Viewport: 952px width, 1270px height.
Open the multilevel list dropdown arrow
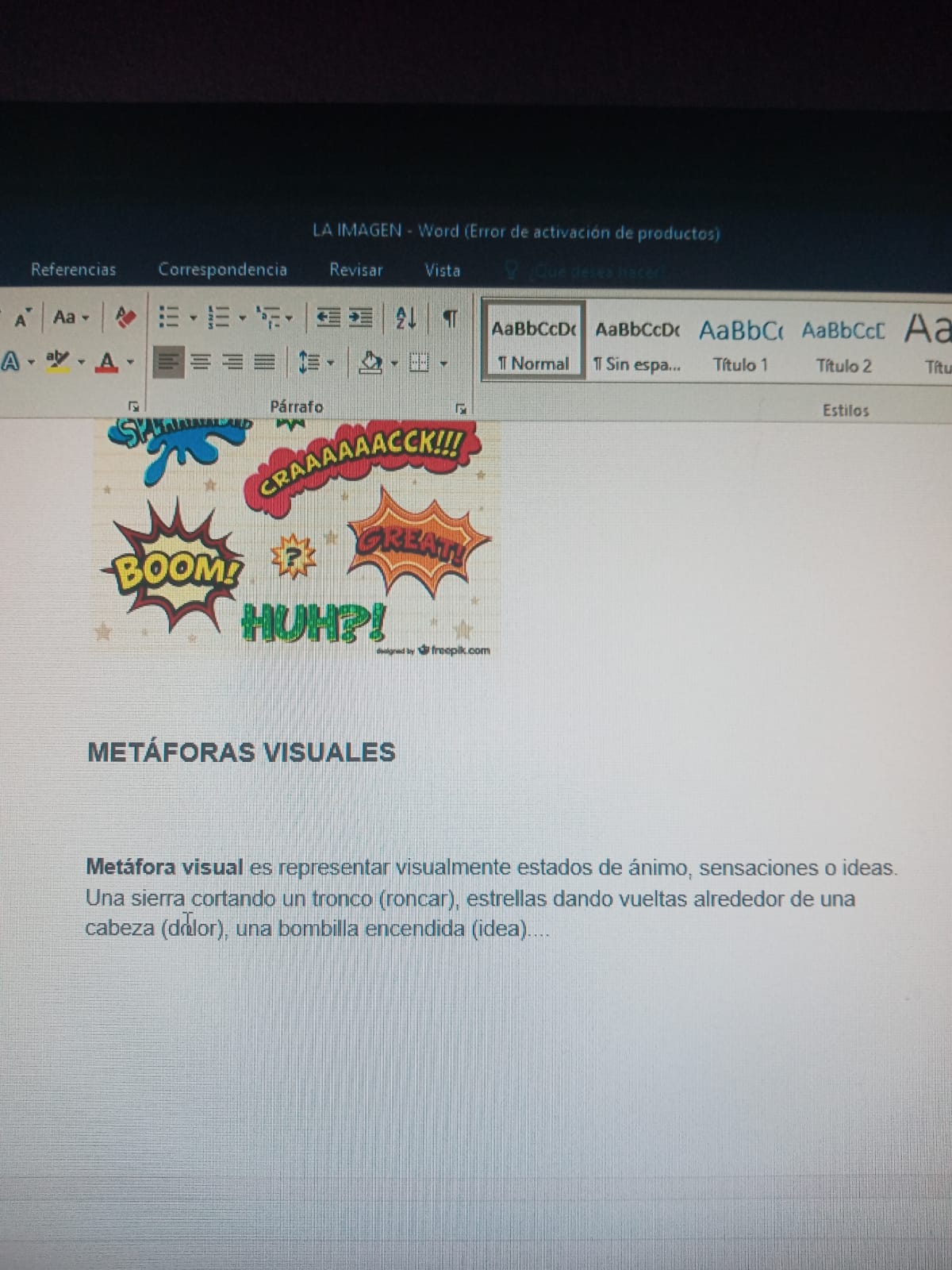pos(289,319)
